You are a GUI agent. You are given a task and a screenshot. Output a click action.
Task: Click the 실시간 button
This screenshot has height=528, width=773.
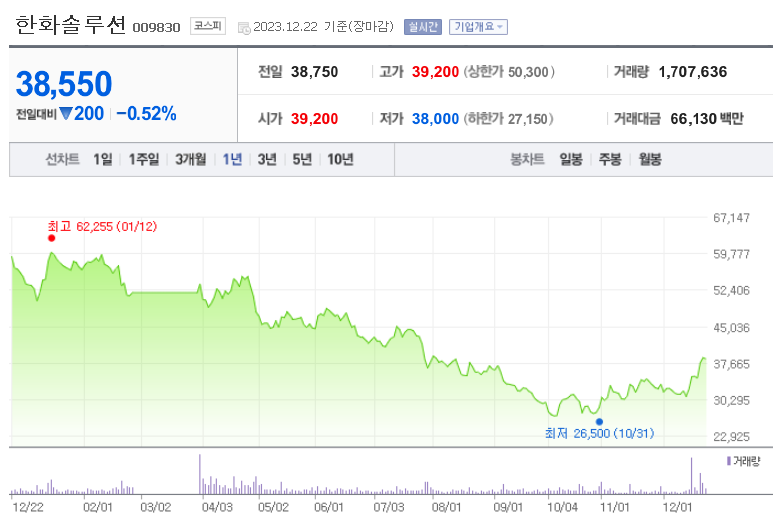pyautogui.click(x=422, y=27)
